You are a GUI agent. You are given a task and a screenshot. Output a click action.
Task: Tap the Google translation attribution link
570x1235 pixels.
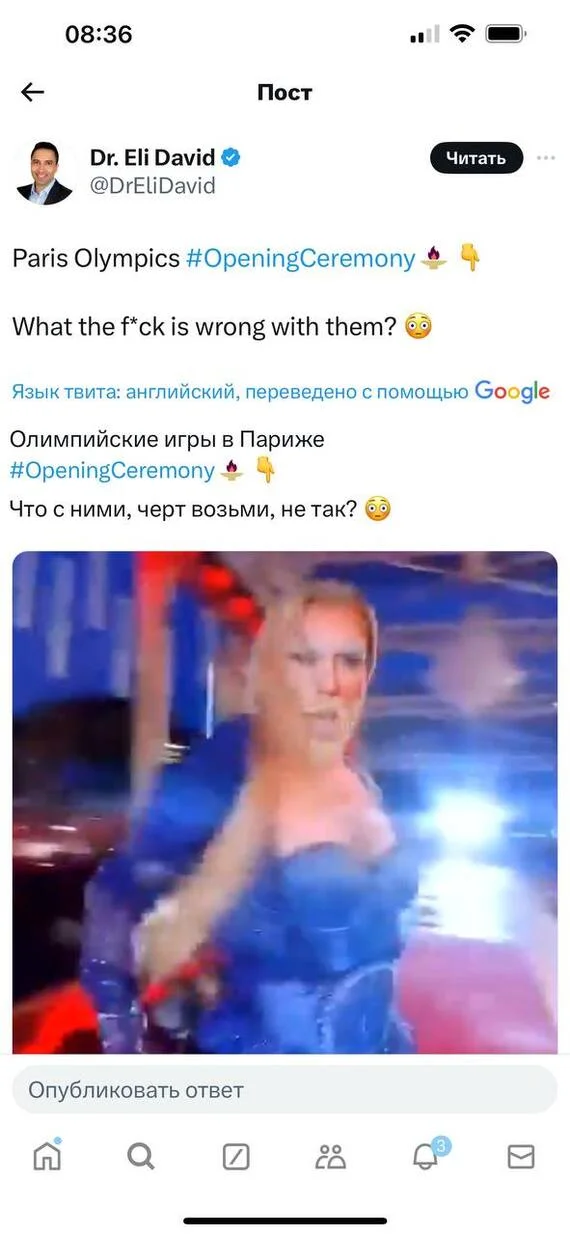pos(512,392)
